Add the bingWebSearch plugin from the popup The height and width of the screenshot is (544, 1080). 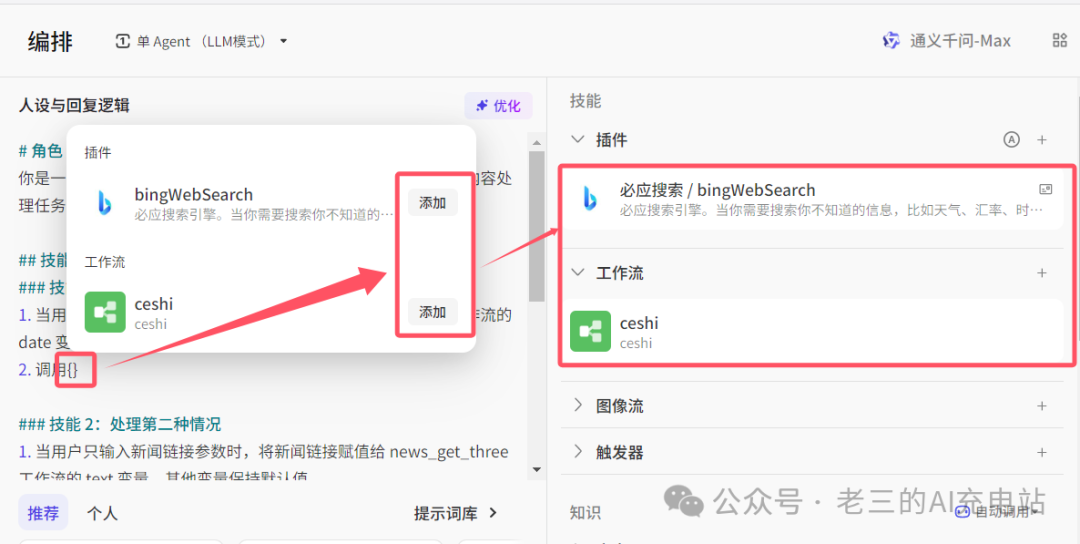[433, 203]
